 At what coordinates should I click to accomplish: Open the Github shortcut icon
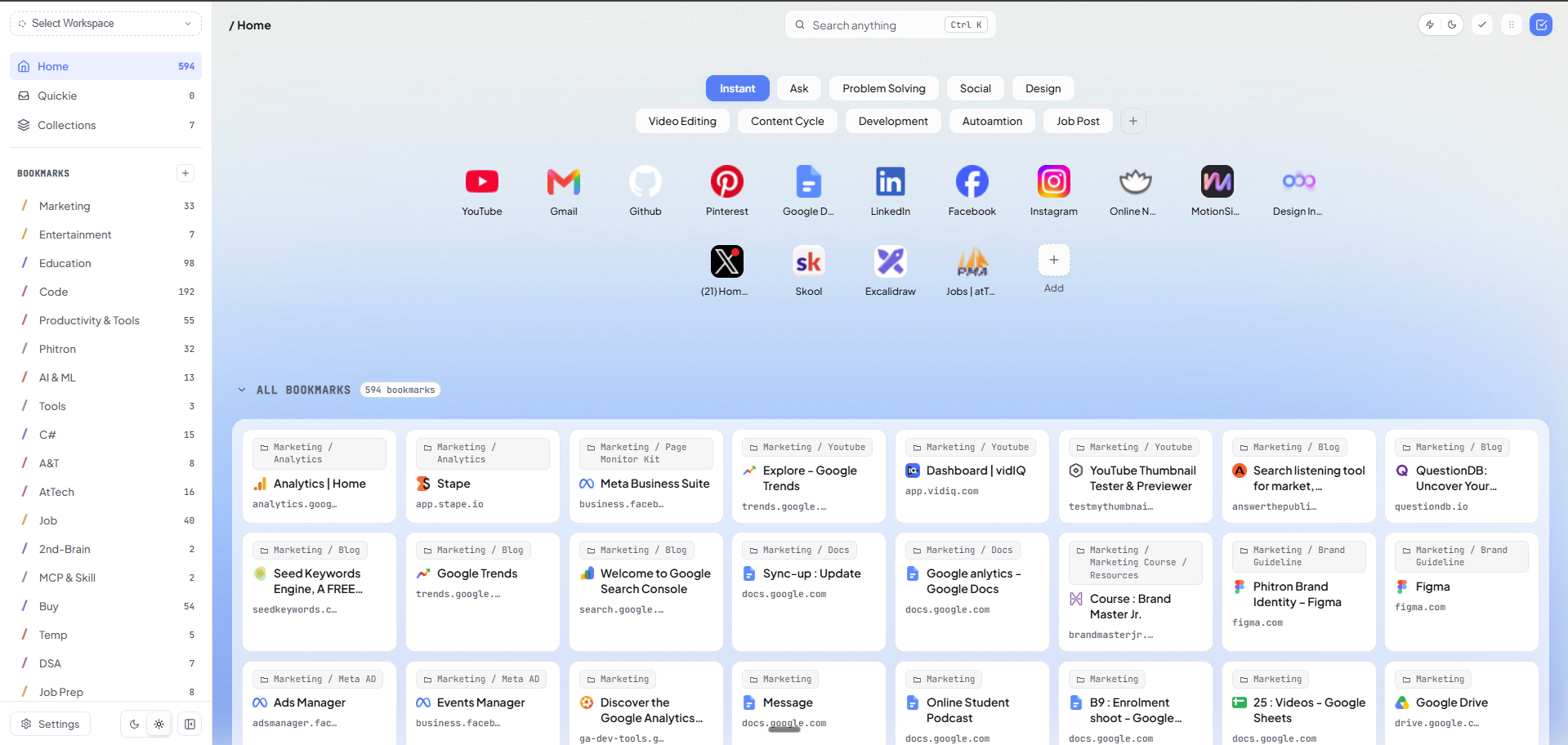point(646,181)
